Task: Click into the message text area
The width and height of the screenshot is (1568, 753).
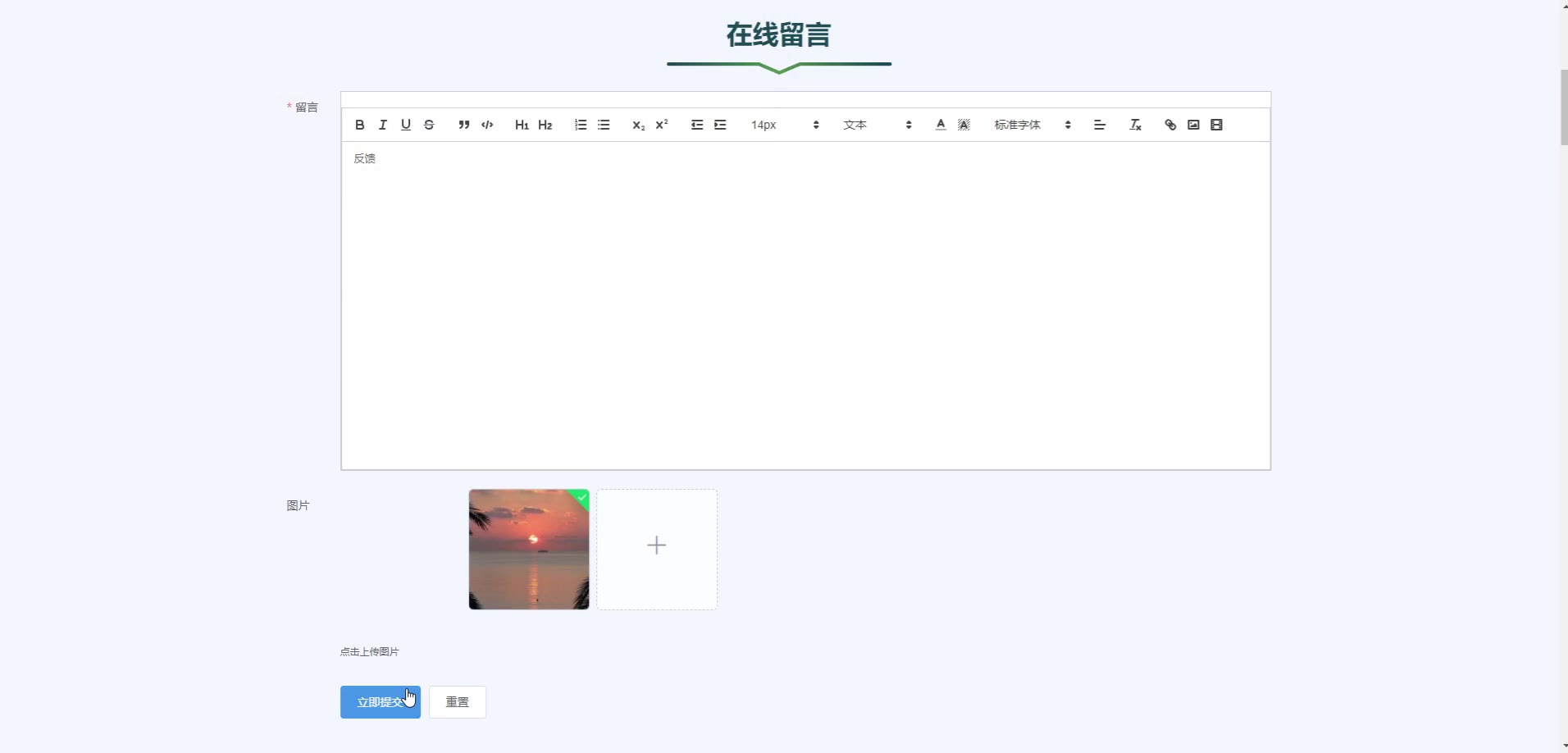Action: pyautogui.click(x=805, y=305)
